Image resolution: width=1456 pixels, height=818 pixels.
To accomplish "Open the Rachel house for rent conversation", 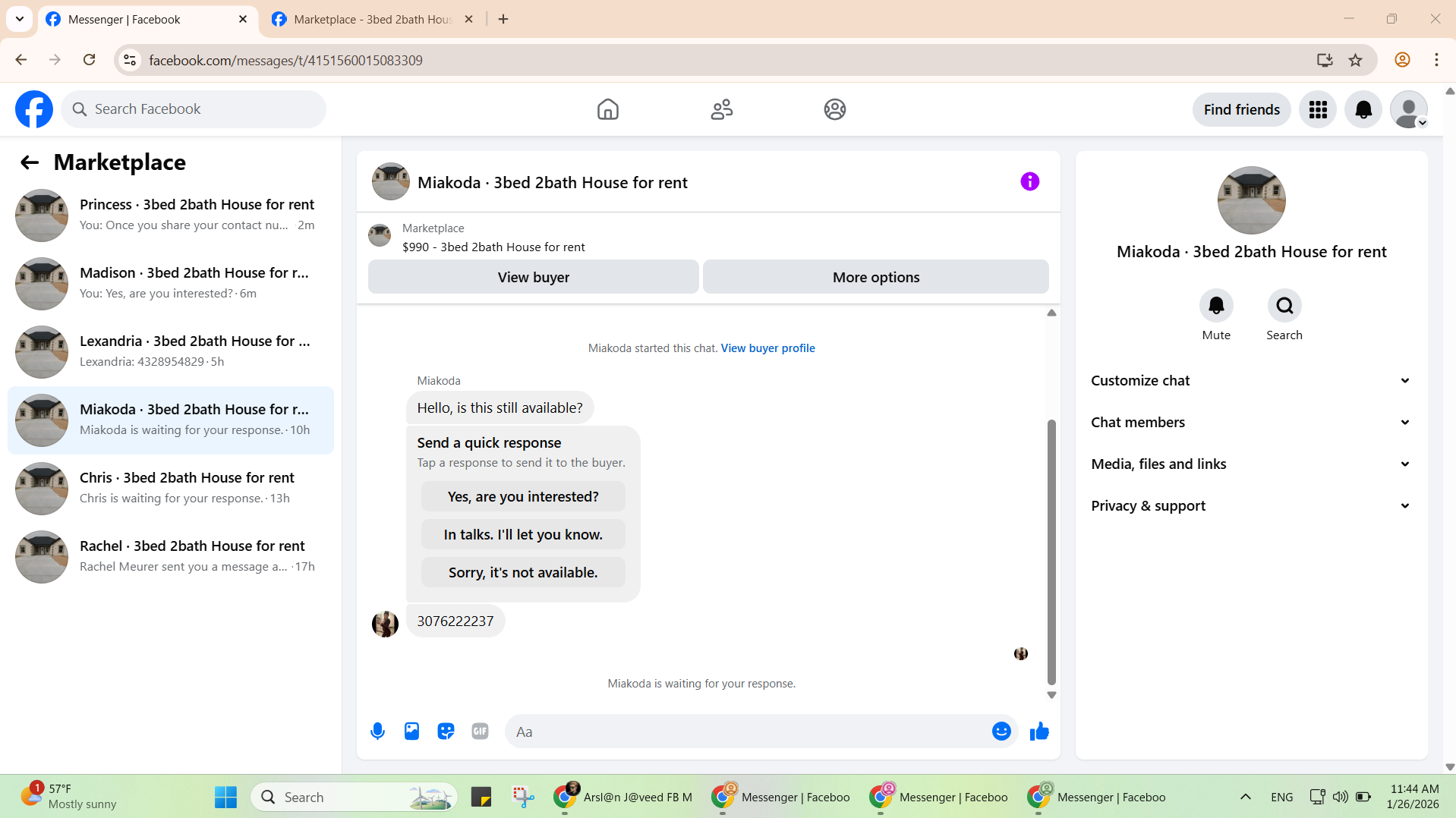I will [171, 557].
